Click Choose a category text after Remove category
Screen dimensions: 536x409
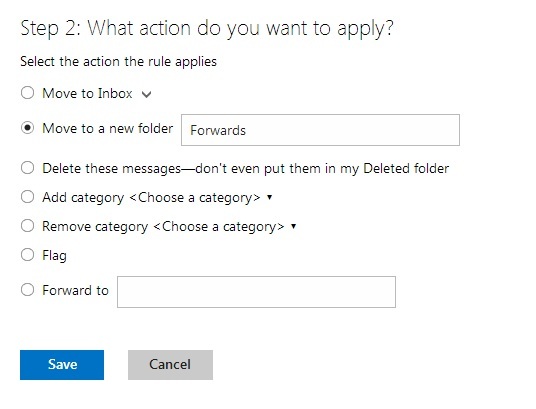219,227
